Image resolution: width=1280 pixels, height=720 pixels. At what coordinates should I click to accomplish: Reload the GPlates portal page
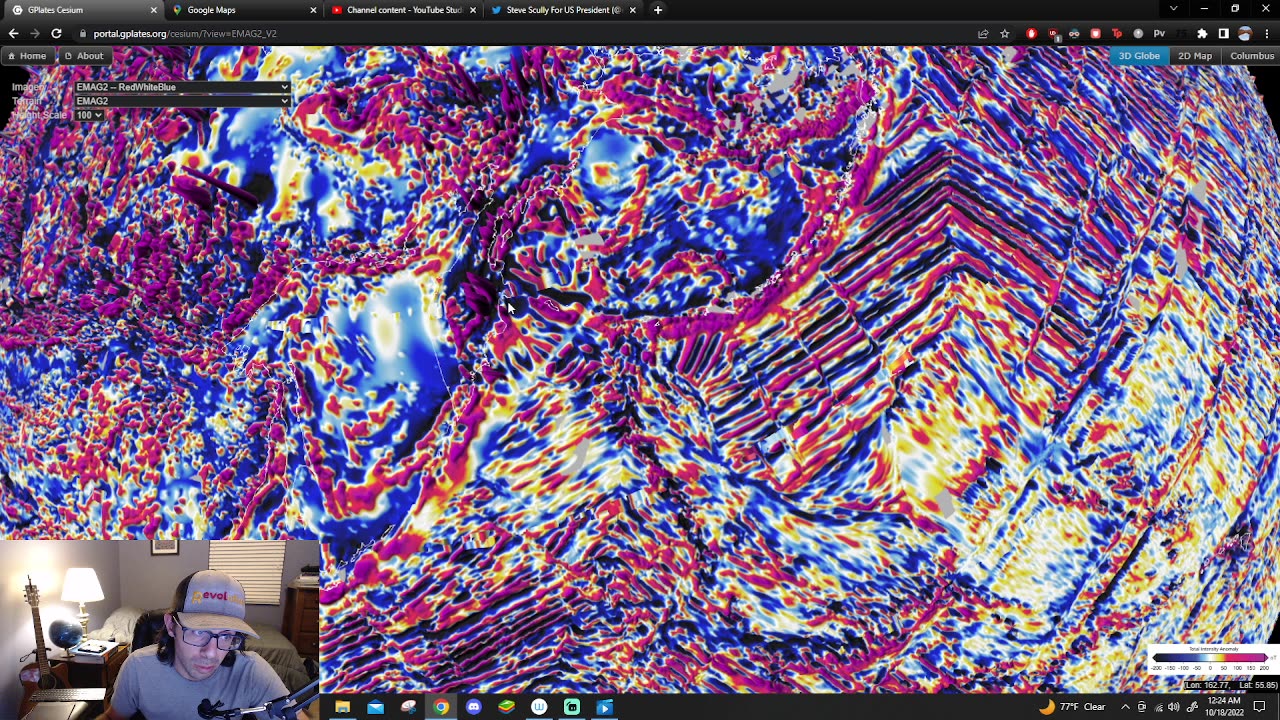(56, 33)
